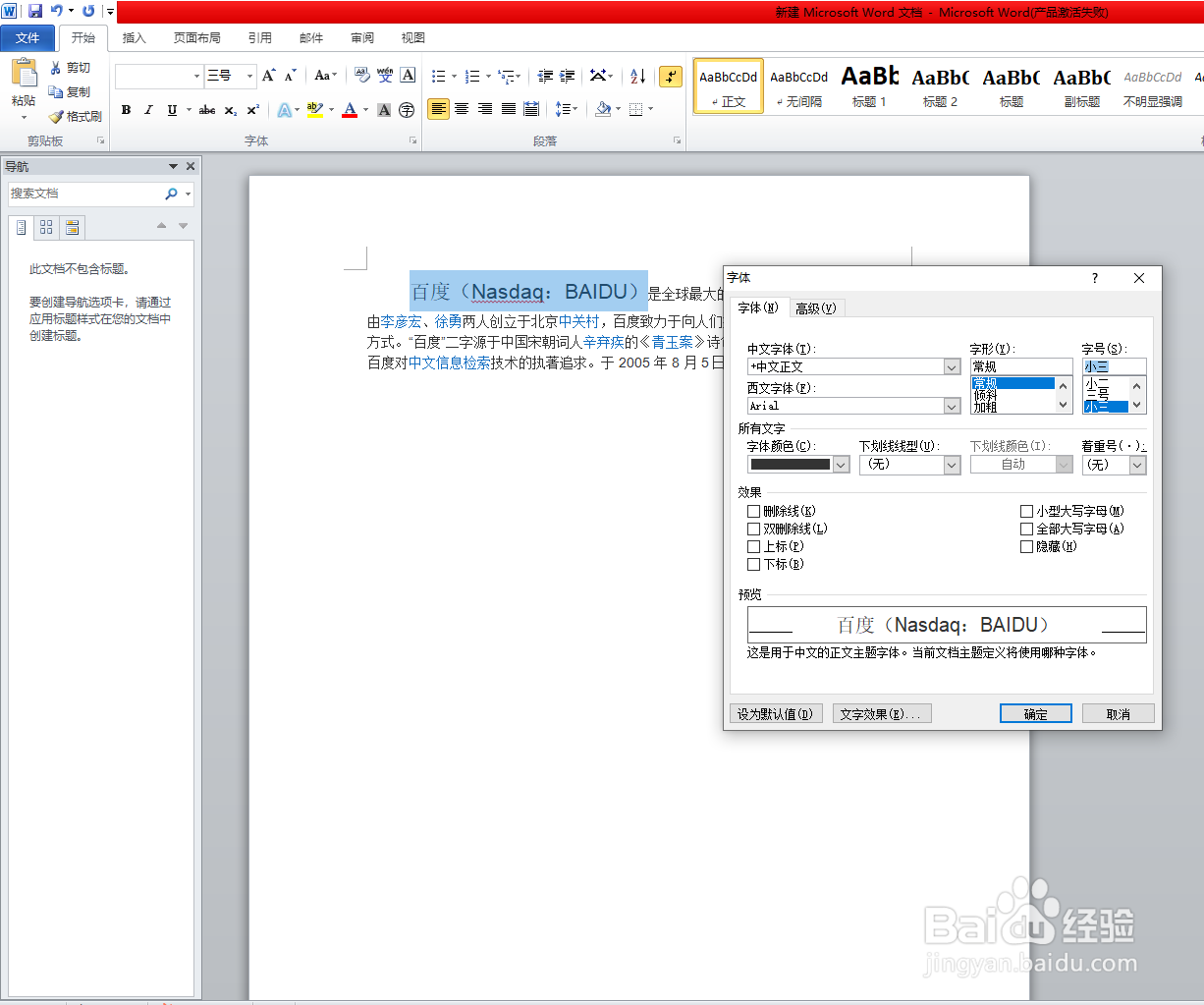The width and height of the screenshot is (1204, 1005).
Task: Enable the 隐藏 checkbox
Action: [x=1026, y=546]
